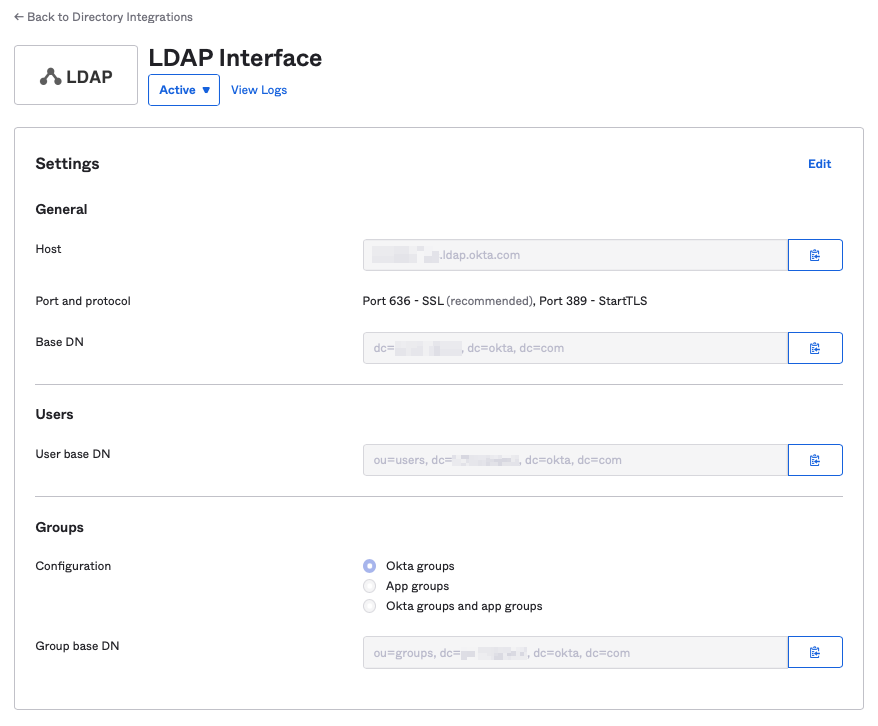The height and width of the screenshot is (726, 878).
Task: Click the LDAP Interface title
Action: [235, 58]
